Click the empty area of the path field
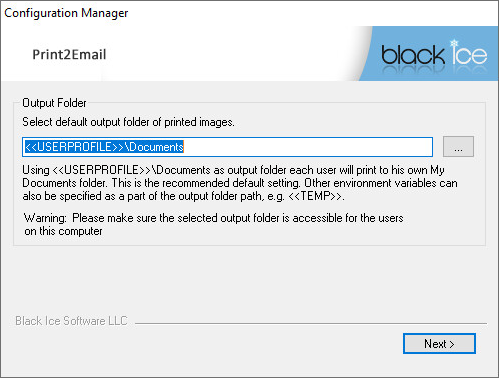This screenshot has height=378, width=499. coord(308,147)
